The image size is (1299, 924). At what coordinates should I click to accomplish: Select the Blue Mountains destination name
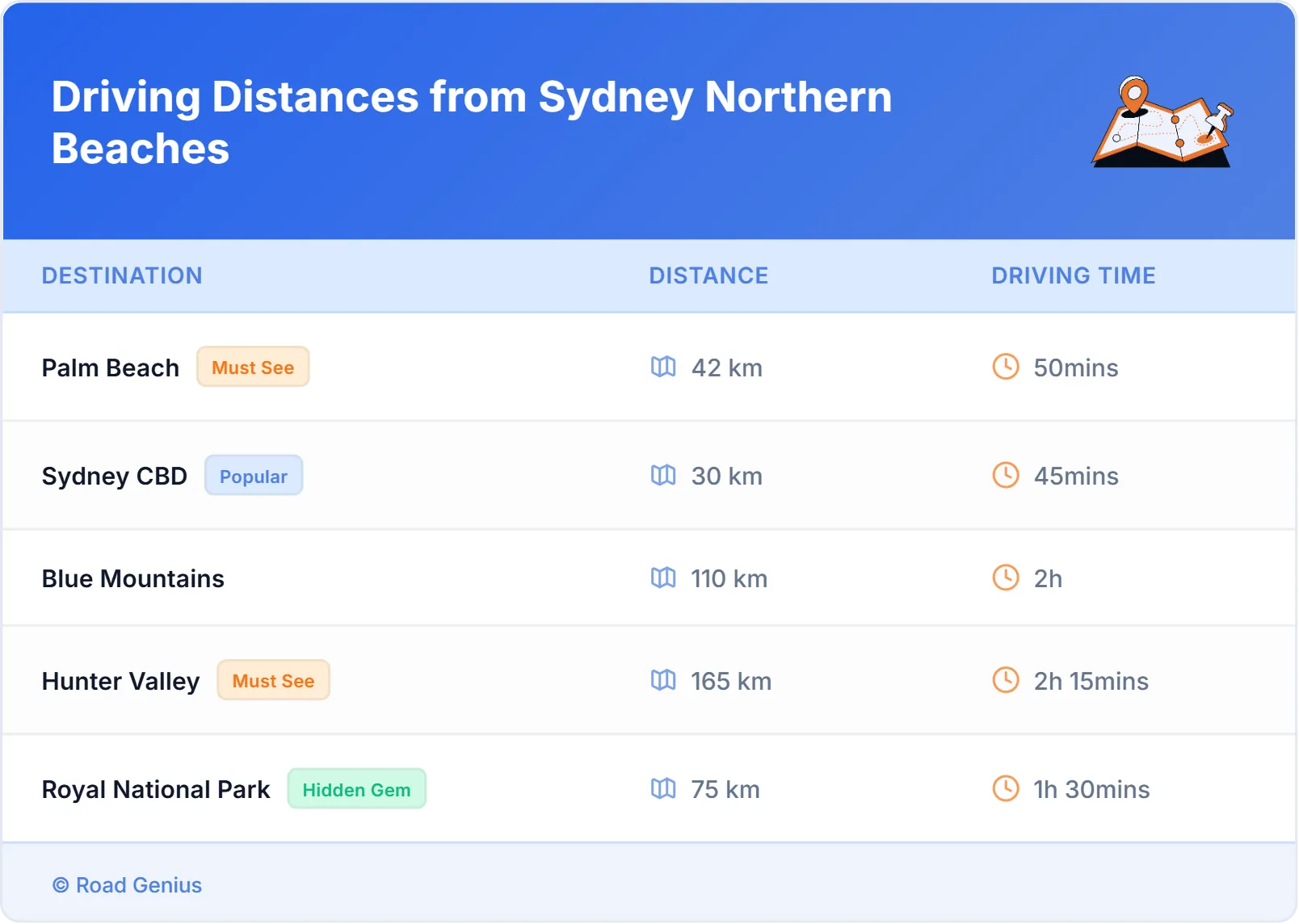coord(133,578)
